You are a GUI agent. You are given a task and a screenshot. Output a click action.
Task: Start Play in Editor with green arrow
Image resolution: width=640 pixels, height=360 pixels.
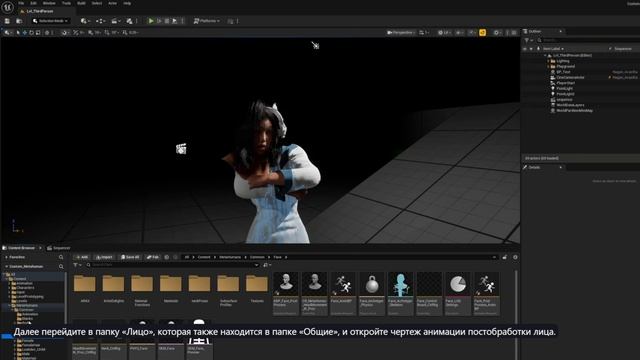(x=151, y=21)
